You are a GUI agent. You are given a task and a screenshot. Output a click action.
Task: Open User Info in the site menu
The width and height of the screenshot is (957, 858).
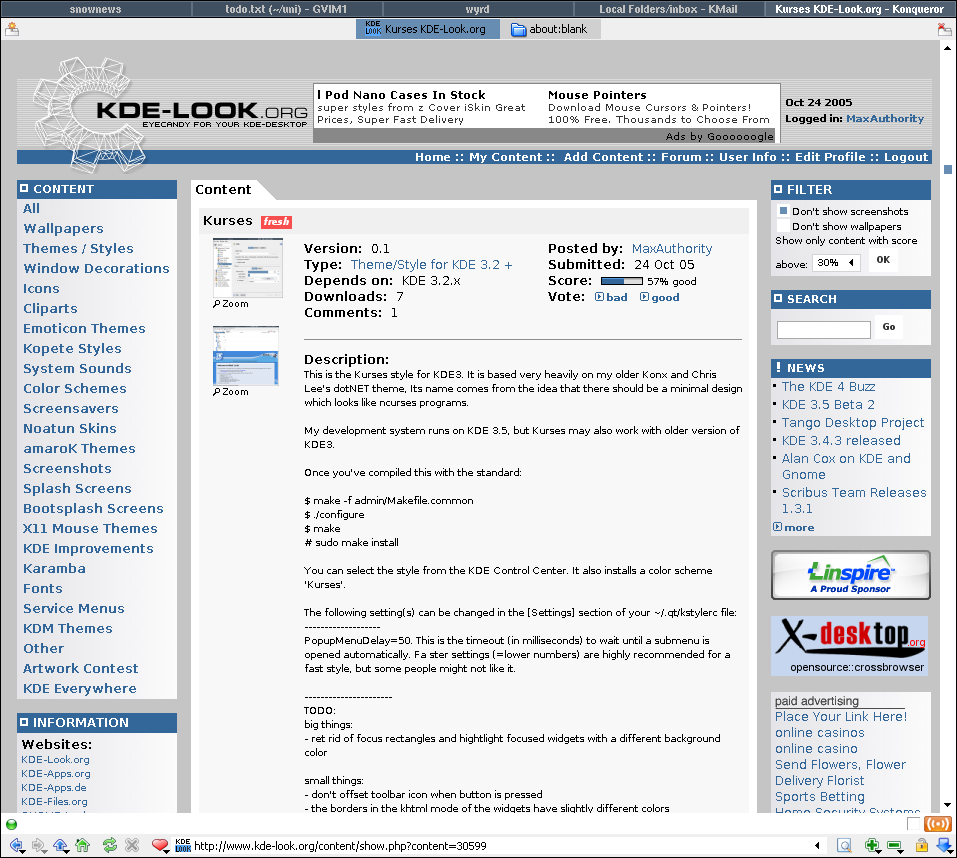point(748,157)
